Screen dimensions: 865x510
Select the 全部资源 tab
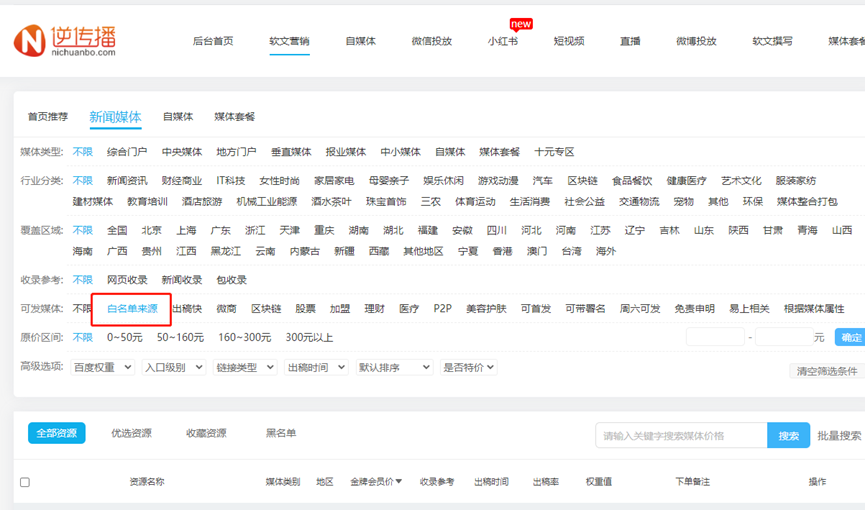(56, 433)
